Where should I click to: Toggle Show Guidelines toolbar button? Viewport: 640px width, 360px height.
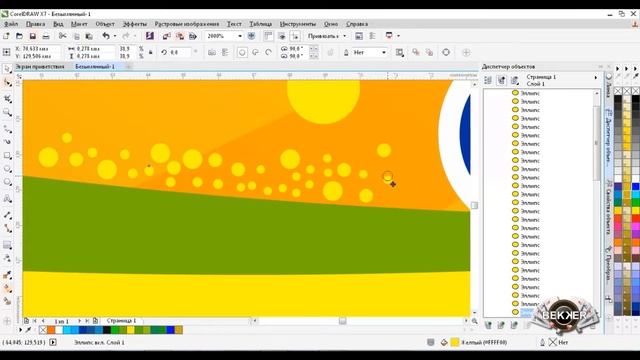pyautogui.click(x=295, y=36)
